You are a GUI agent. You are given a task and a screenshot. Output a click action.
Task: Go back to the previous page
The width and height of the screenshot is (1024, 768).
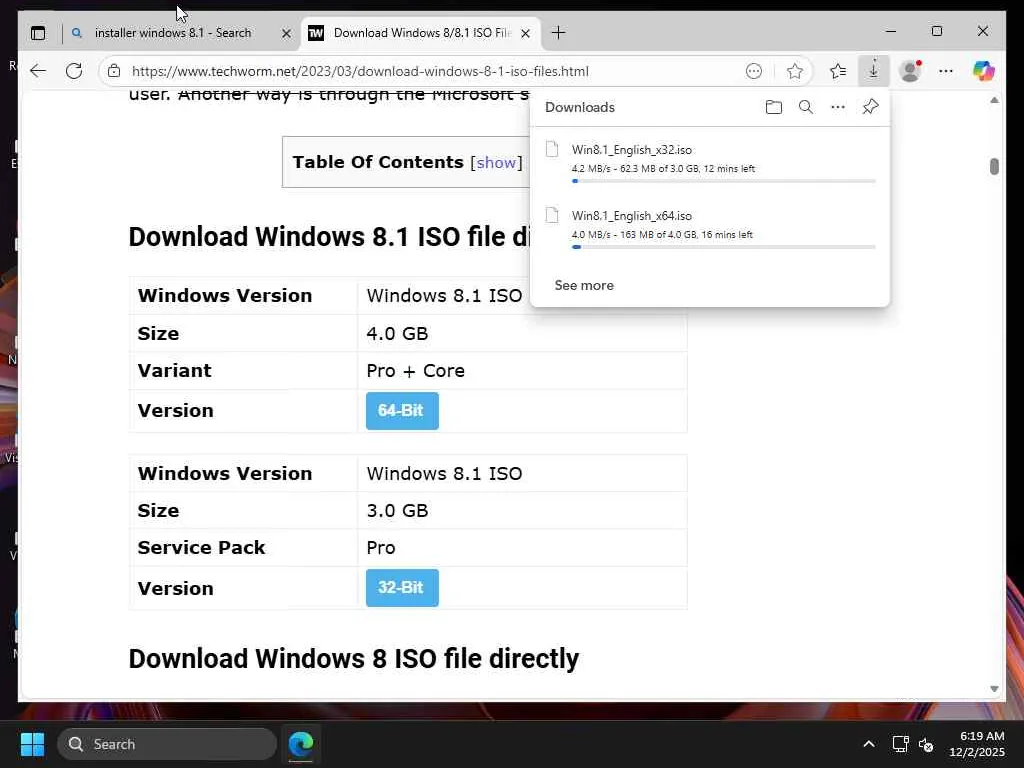pyautogui.click(x=39, y=71)
